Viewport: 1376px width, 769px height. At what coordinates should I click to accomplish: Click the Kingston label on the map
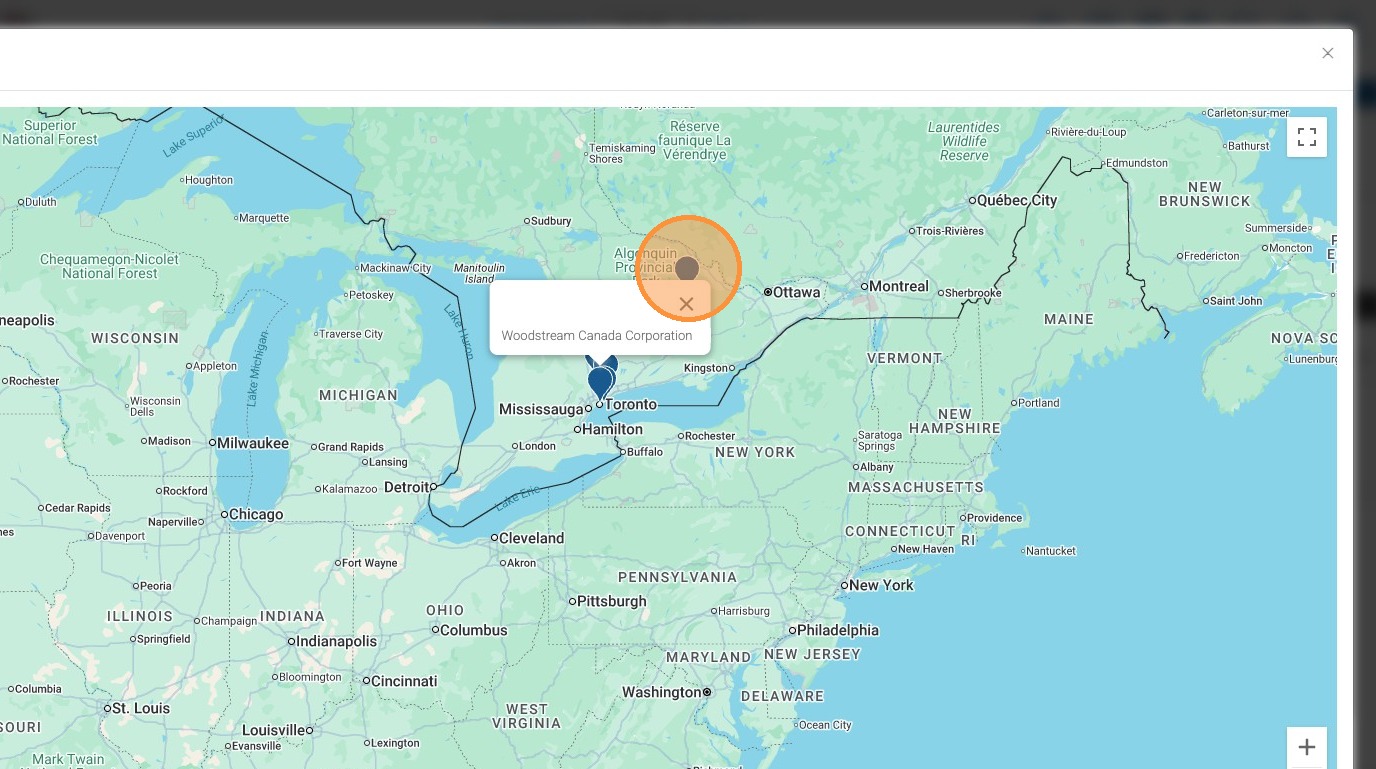click(706, 368)
